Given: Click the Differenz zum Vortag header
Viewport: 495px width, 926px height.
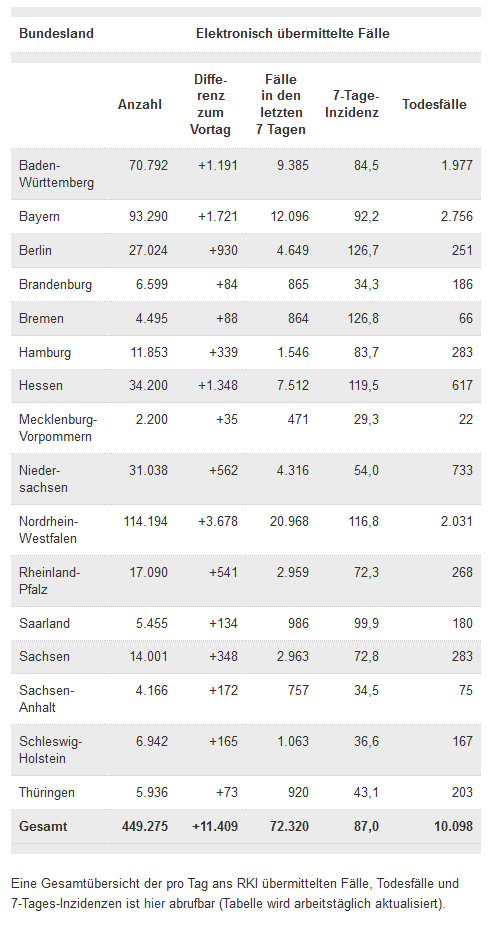Looking at the screenshot, I should pos(210,105).
